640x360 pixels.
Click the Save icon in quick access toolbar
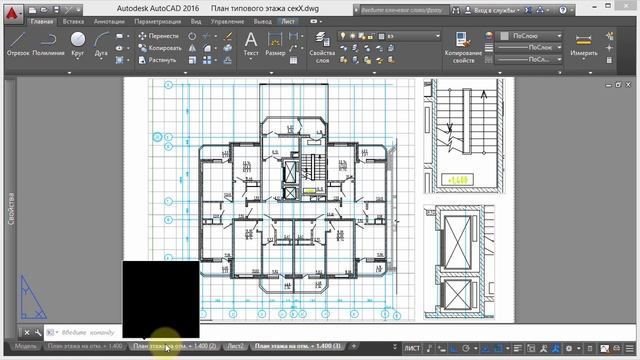(56, 9)
